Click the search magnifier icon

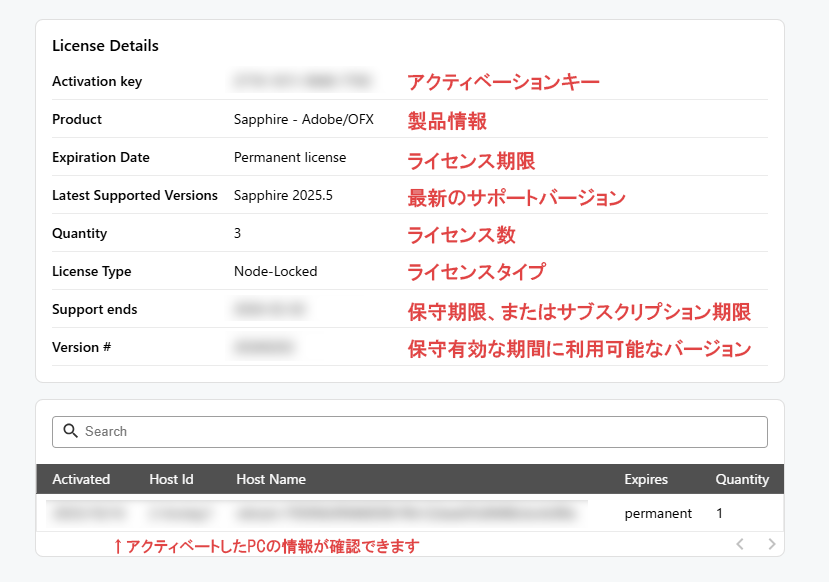coord(70,431)
